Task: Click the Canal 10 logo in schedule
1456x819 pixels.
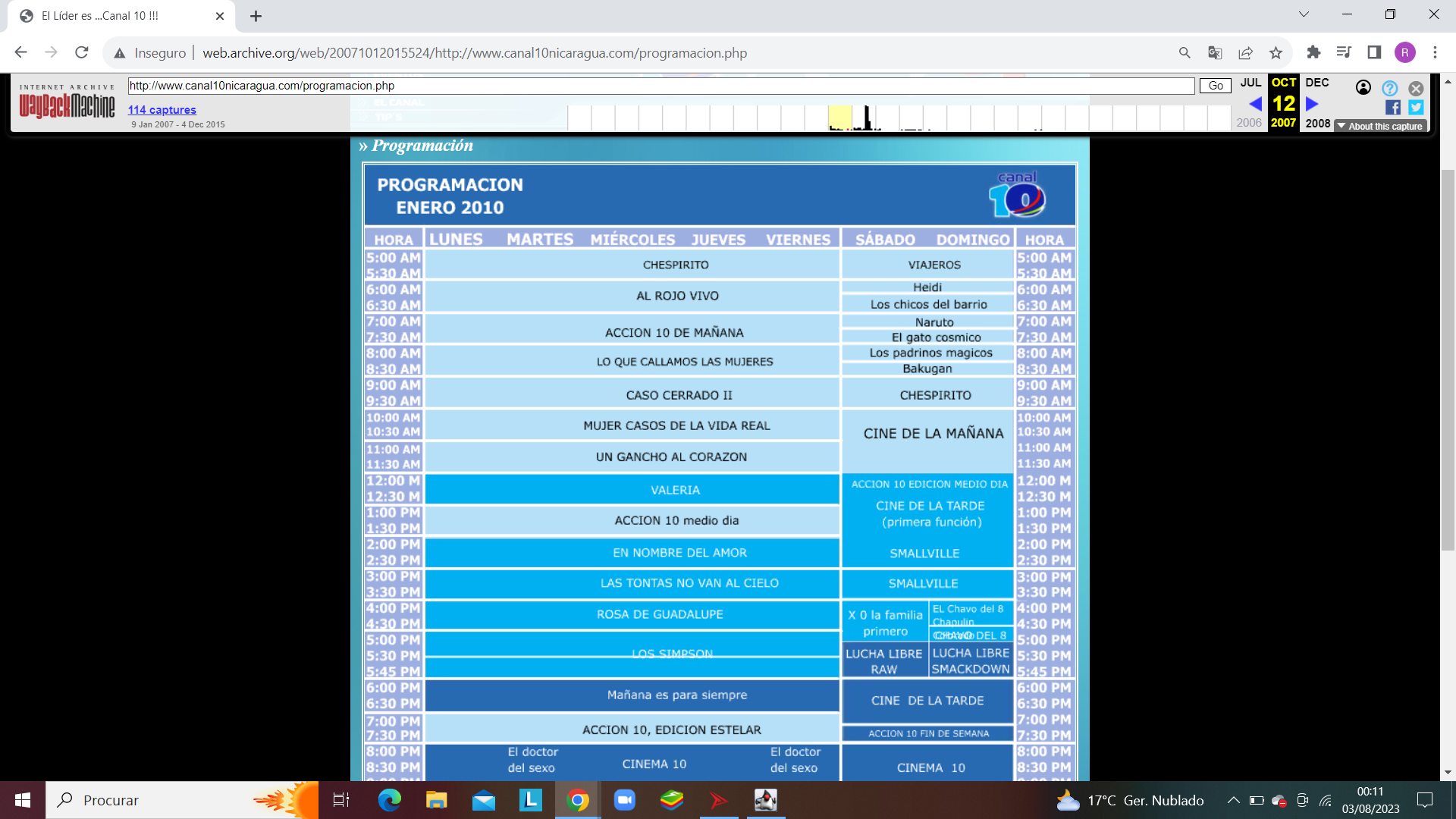Action: (x=1017, y=194)
